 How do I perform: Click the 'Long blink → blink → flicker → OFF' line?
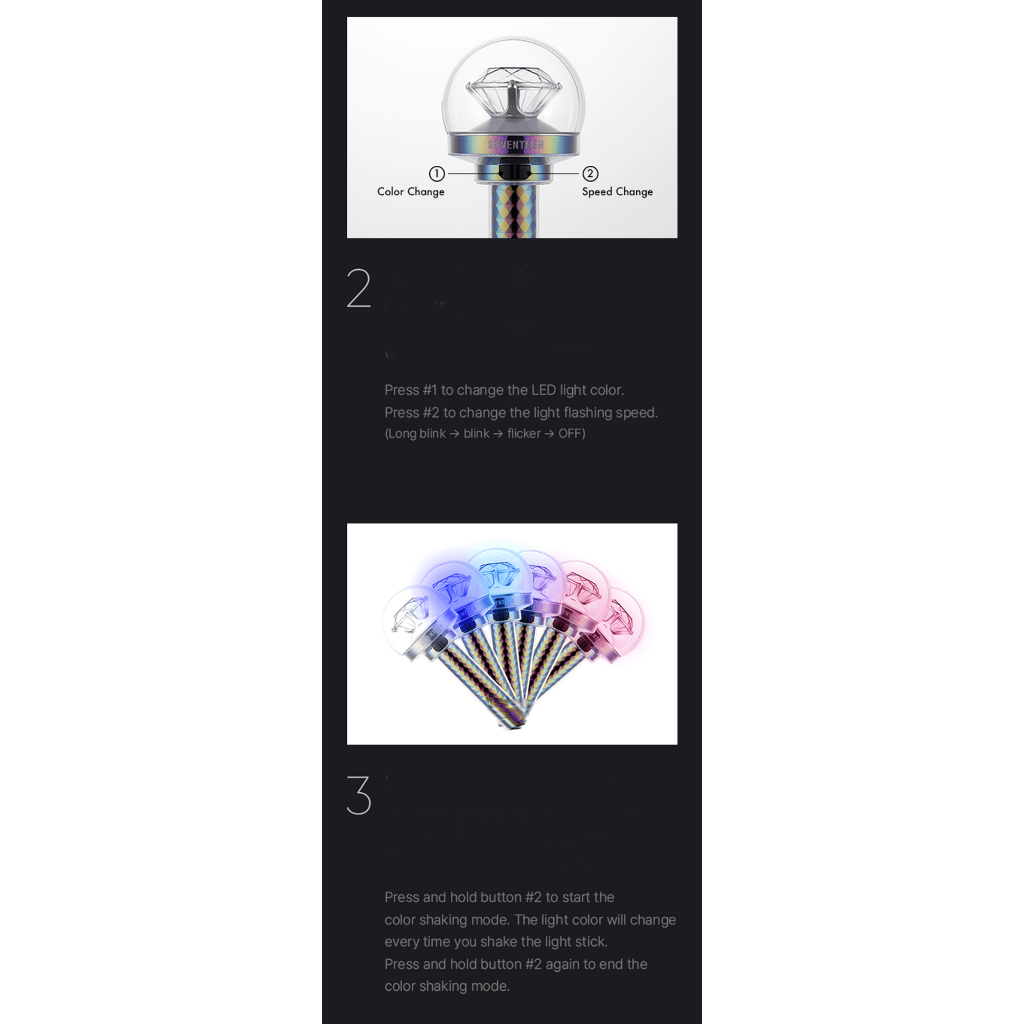pos(485,434)
